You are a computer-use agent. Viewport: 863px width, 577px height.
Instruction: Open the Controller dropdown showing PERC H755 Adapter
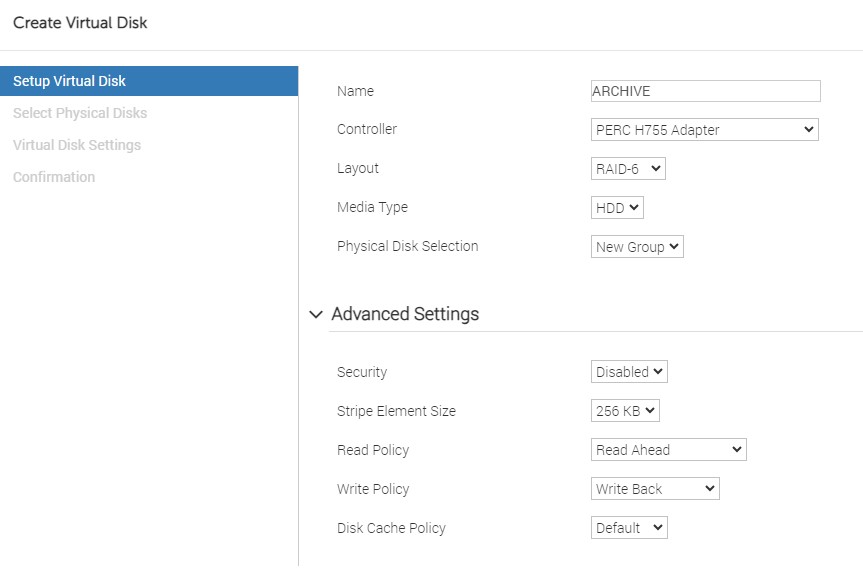click(703, 129)
